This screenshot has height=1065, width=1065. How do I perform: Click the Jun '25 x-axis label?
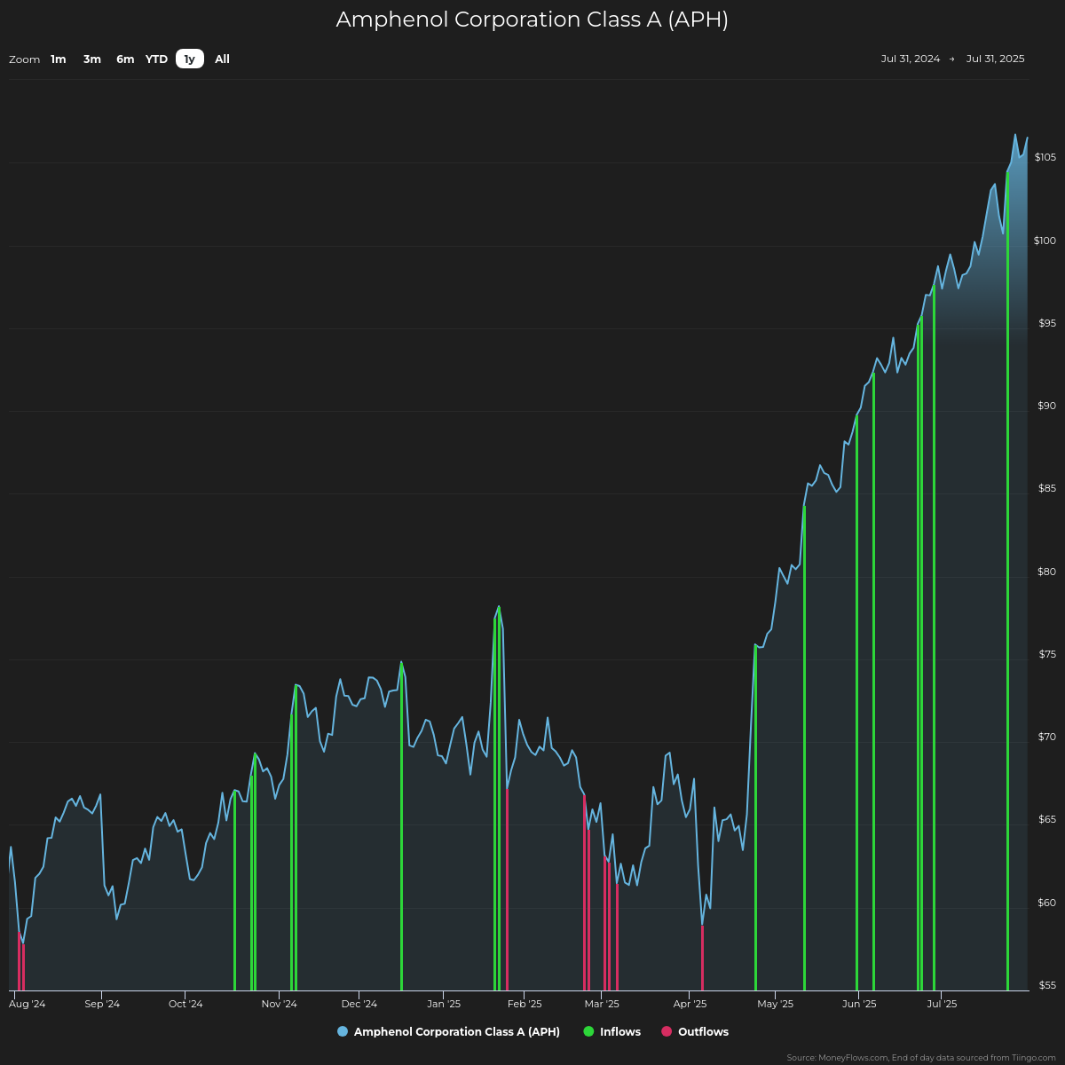coord(859,1004)
